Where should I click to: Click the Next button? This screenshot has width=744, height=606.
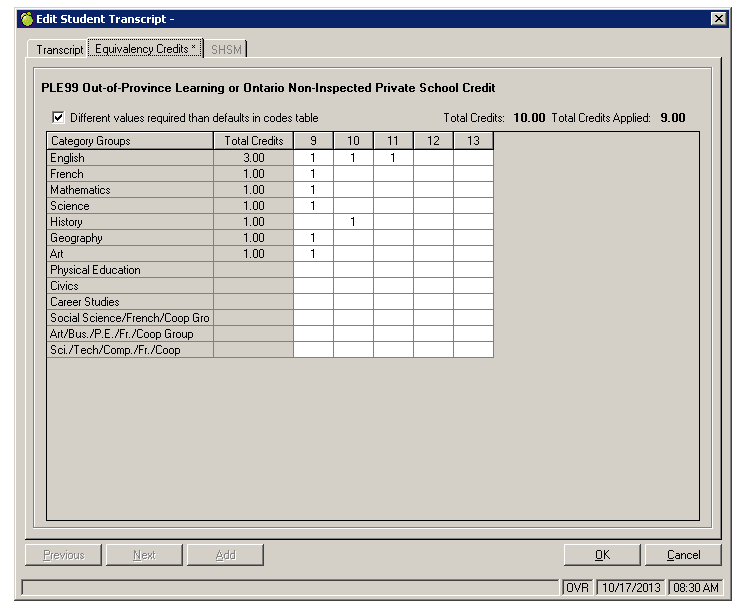pyautogui.click(x=144, y=555)
